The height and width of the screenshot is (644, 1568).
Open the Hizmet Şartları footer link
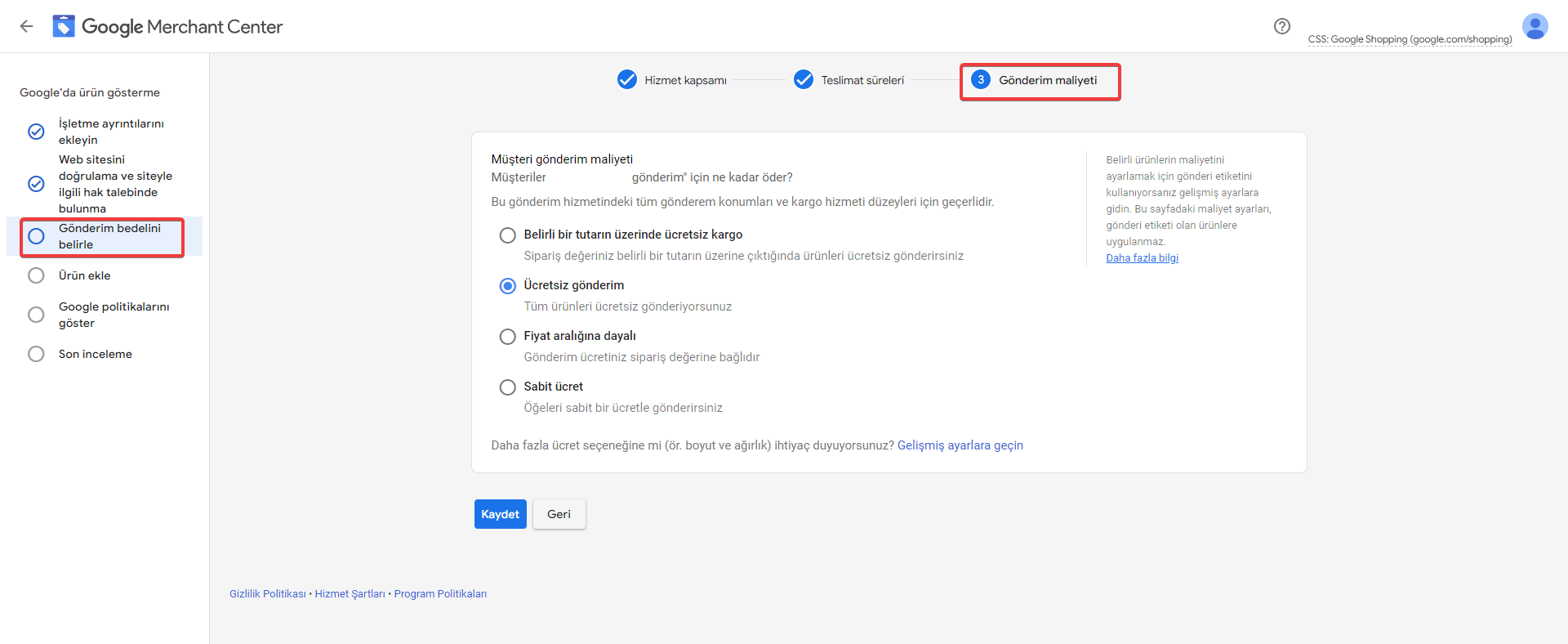pyautogui.click(x=350, y=594)
